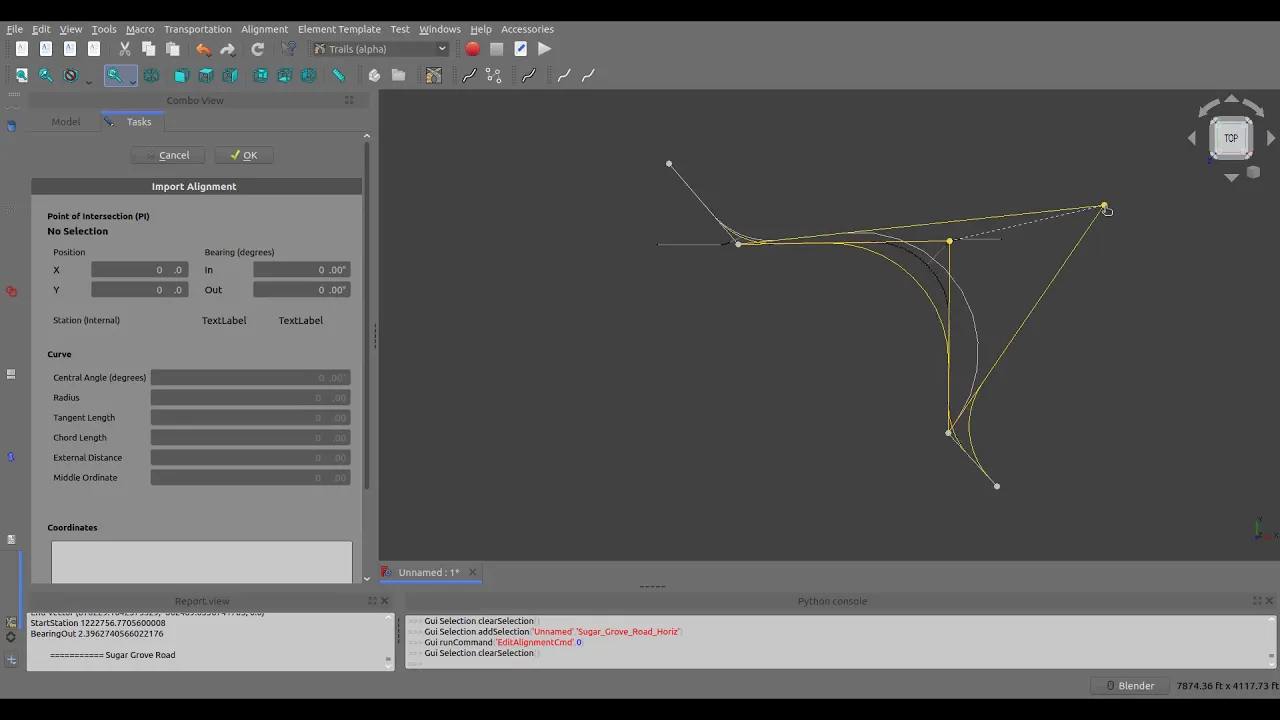1280x720 pixels.
Task: Open the Accessories menu
Action: 527,29
